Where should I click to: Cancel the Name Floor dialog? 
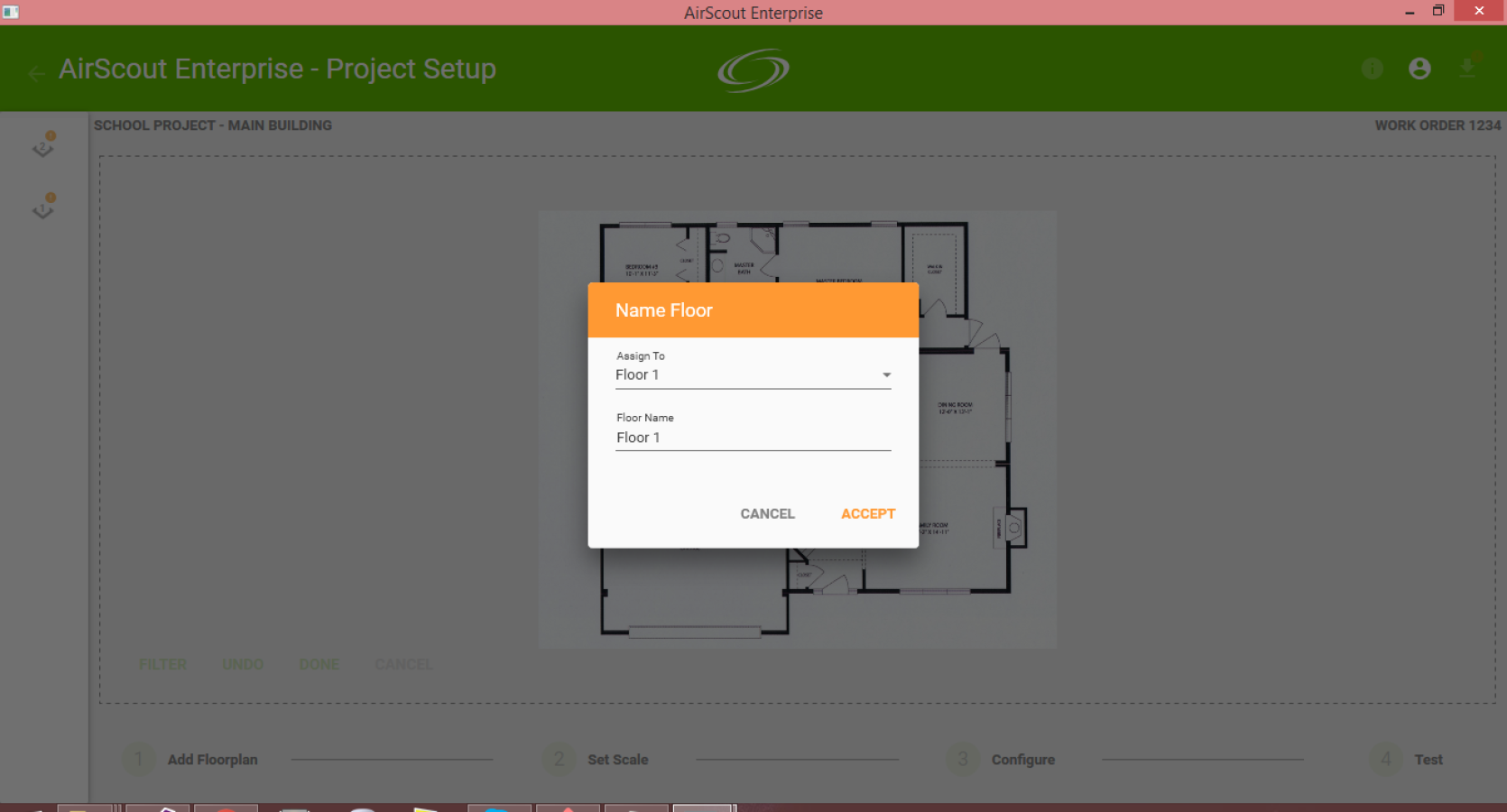pyautogui.click(x=767, y=513)
